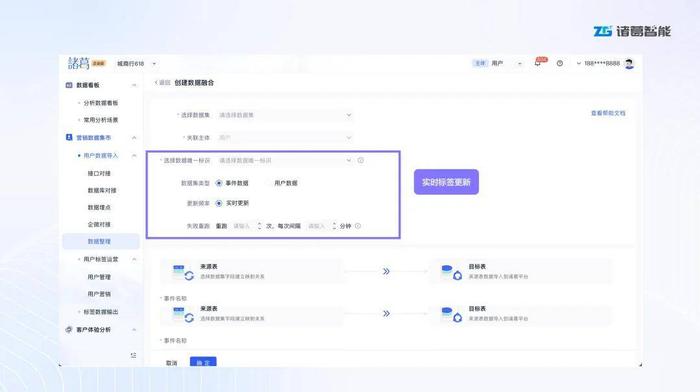Go to 数据库对接 menu item
This screenshot has height=392, width=700.
[102, 190]
